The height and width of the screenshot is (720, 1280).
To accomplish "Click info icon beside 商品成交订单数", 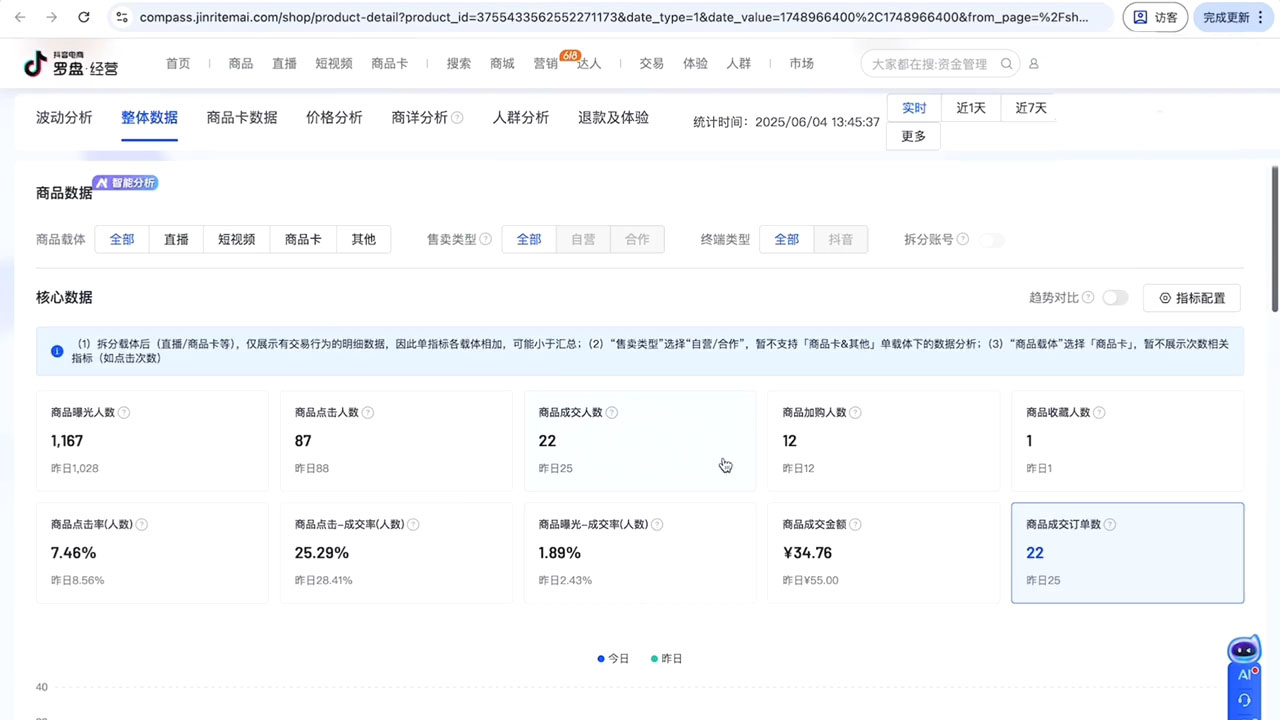I will coord(1110,525).
